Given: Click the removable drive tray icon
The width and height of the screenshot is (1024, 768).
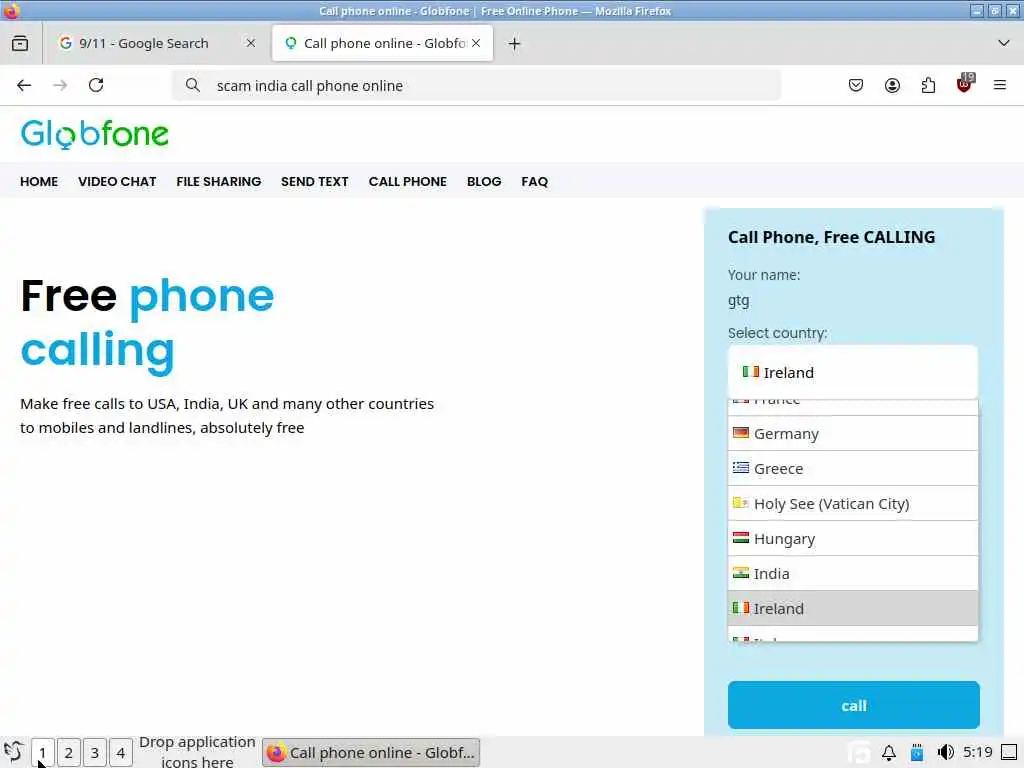Looking at the screenshot, I should pos(918,753).
